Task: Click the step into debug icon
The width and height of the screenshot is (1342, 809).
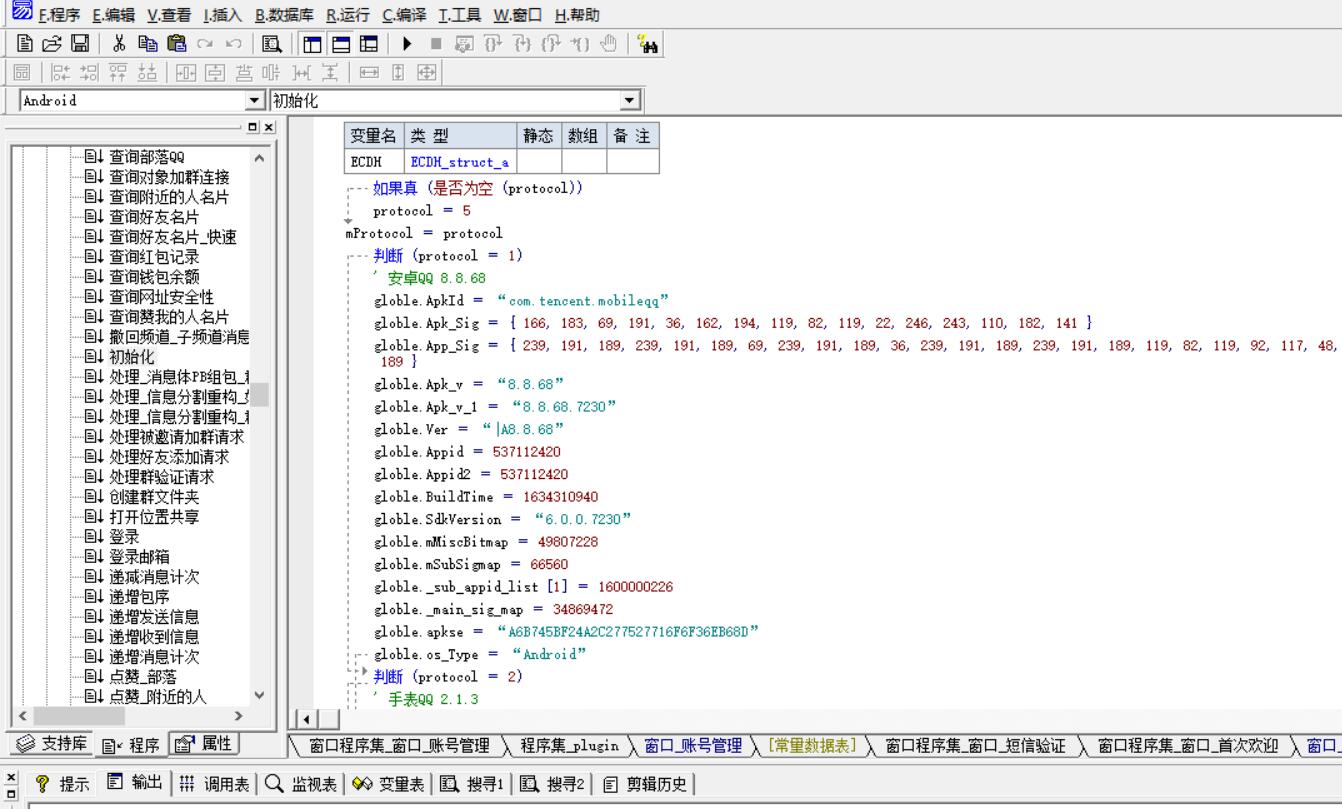Action: click(x=523, y=44)
